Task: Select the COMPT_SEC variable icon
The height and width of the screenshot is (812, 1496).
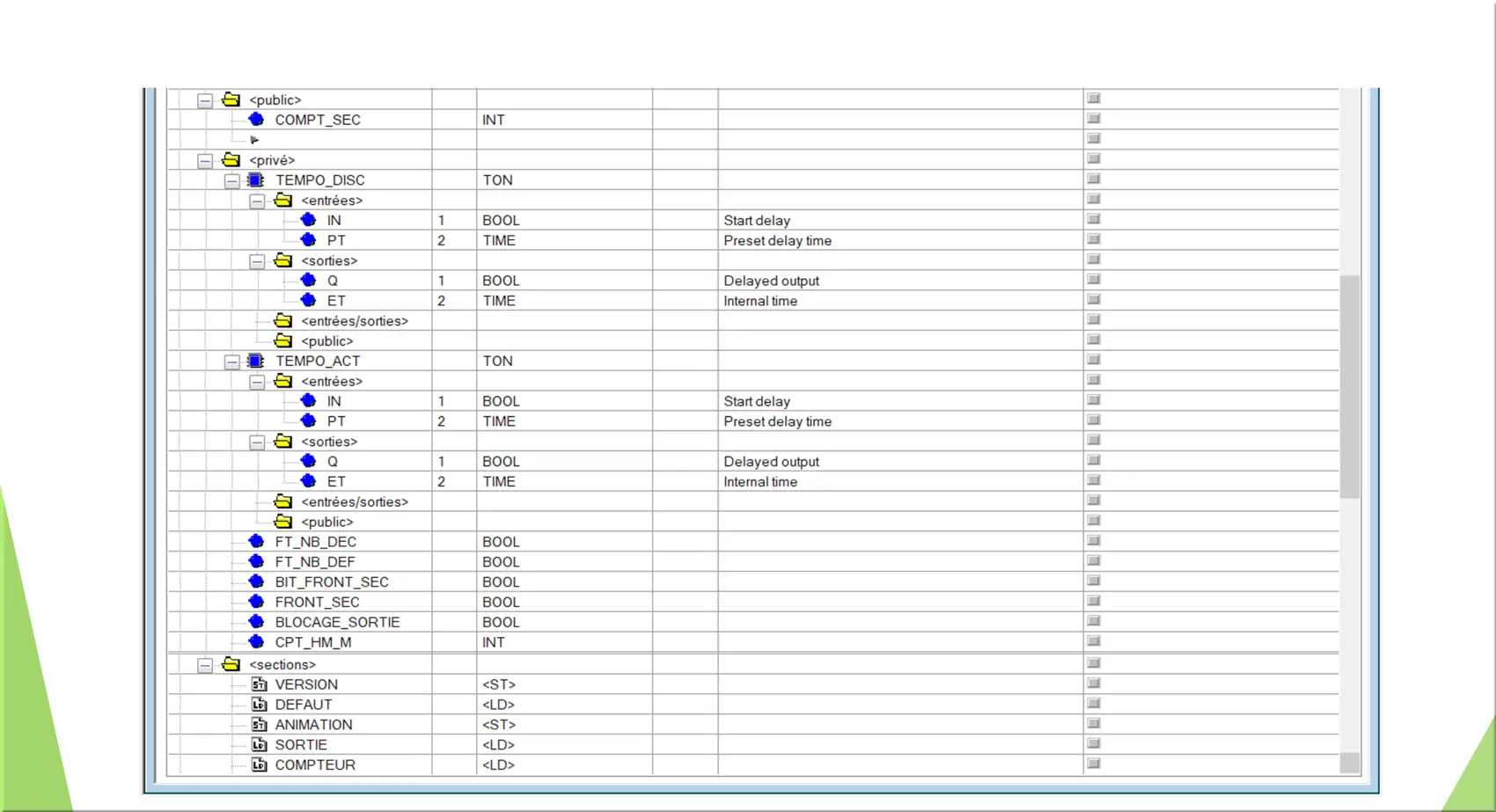Action: [256, 119]
